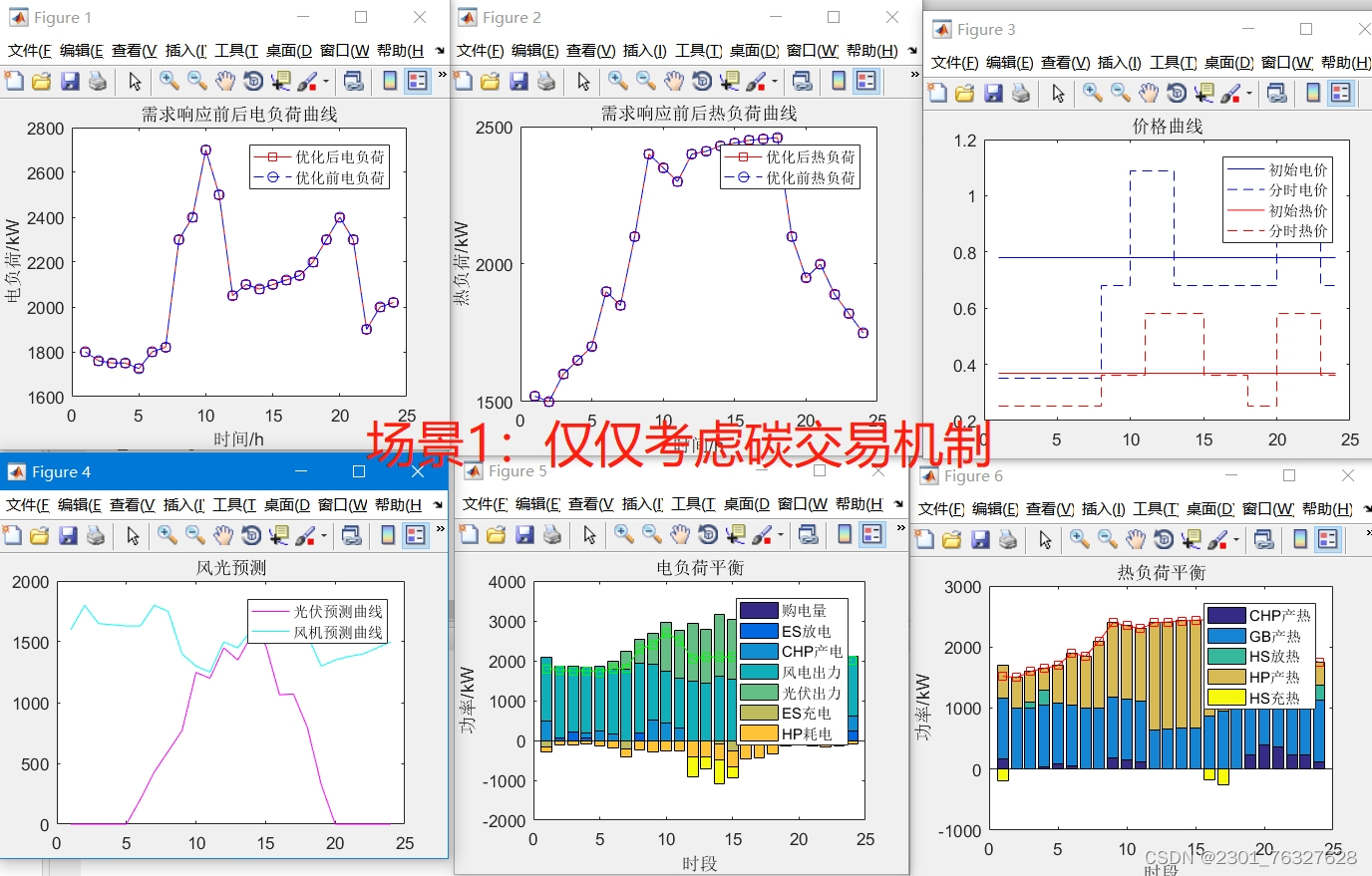Image resolution: width=1372 pixels, height=876 pixels.
Task: Select Rotate 3D tool in Figure 5
Action: click(708, 535)
